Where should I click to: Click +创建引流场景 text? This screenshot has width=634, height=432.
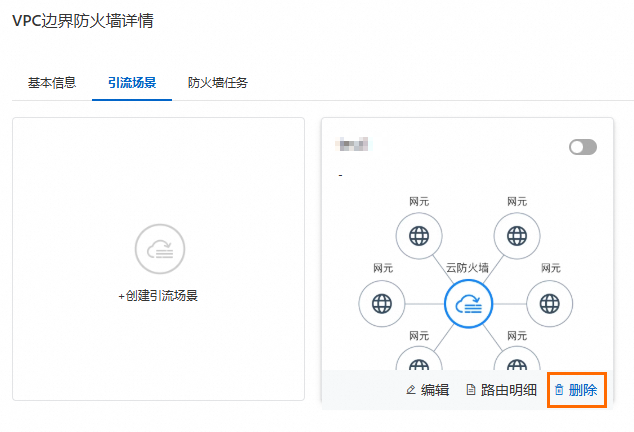pos(158,296)
